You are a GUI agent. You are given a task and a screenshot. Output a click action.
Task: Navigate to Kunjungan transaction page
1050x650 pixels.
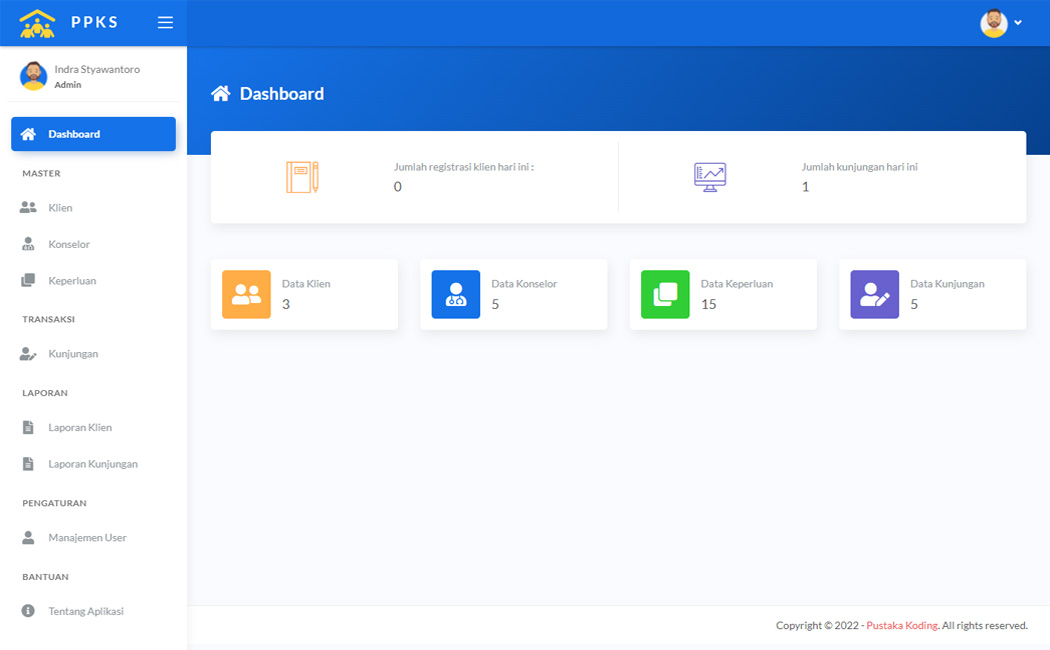[72, 354]
